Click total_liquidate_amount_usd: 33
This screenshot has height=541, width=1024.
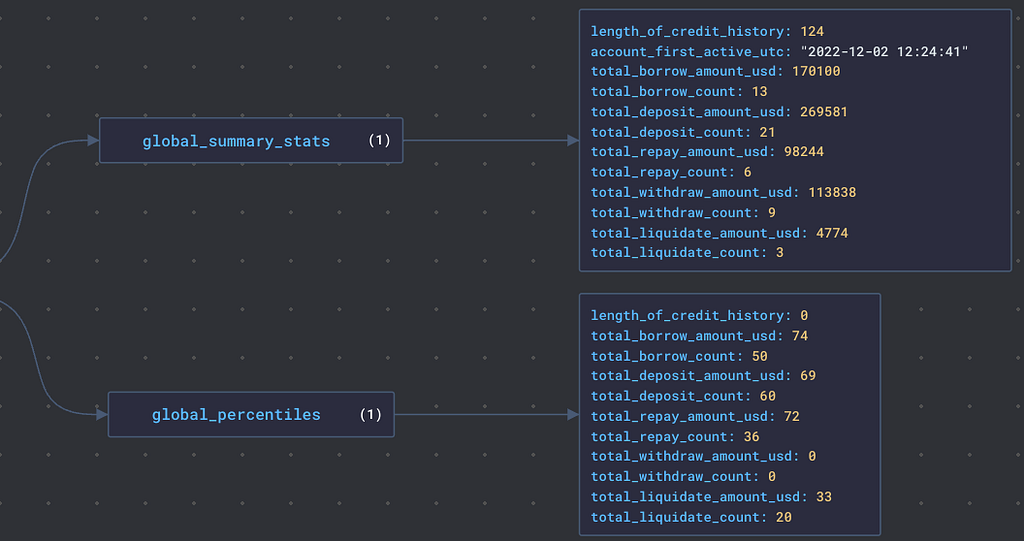coord(712,497)
